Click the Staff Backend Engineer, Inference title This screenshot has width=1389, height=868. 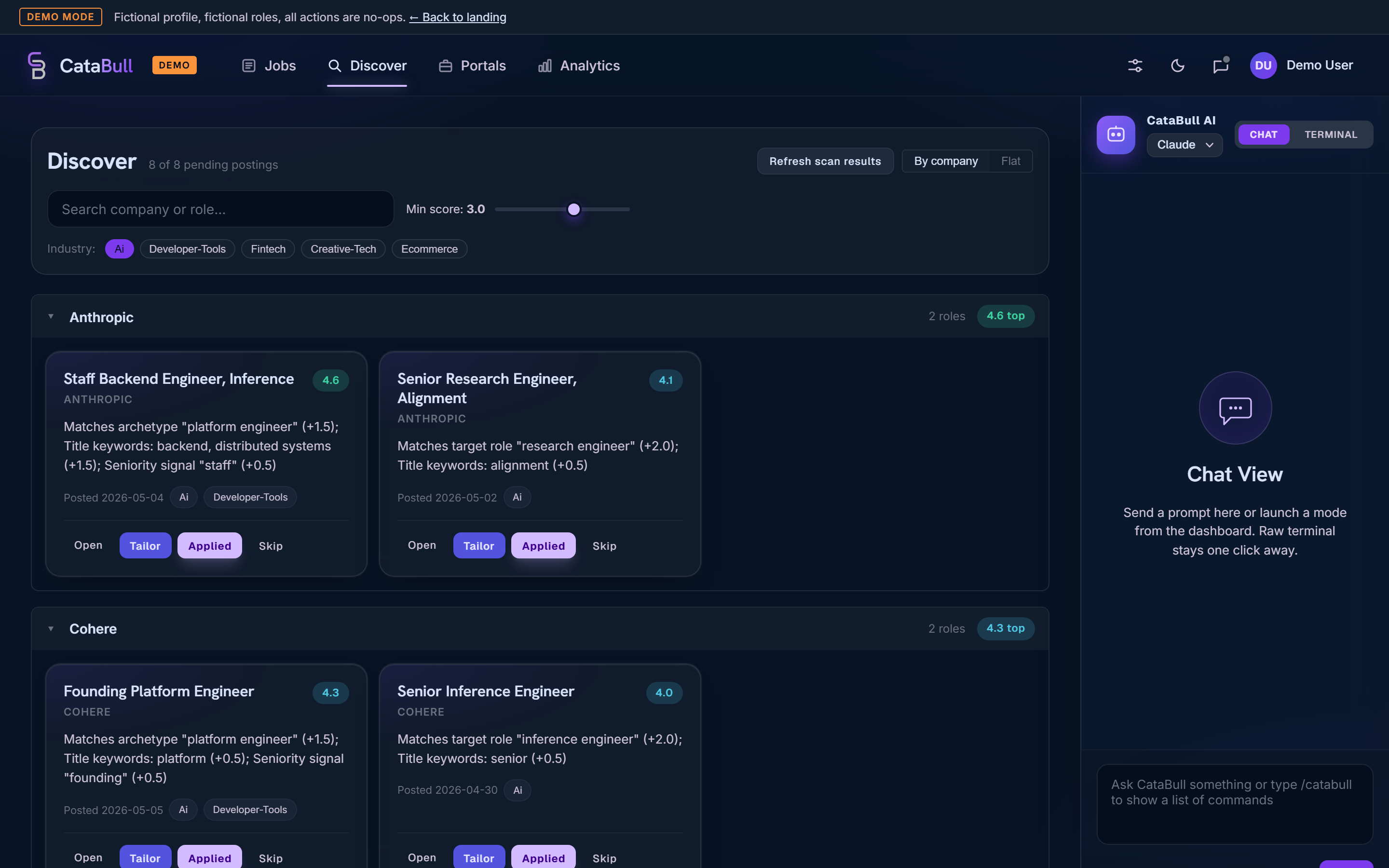pos(178,379)
